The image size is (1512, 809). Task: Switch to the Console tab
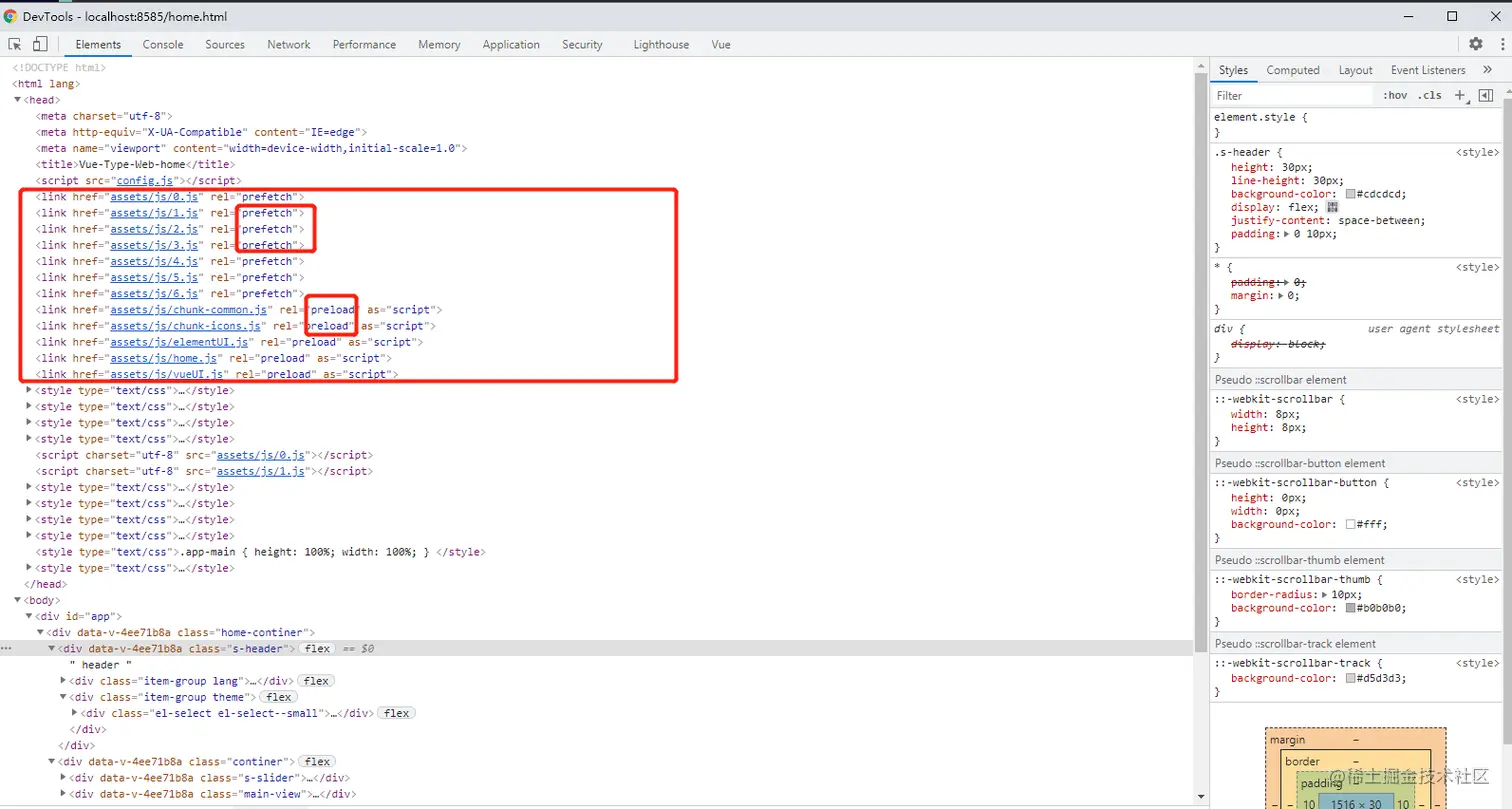(x=163, y=44)
